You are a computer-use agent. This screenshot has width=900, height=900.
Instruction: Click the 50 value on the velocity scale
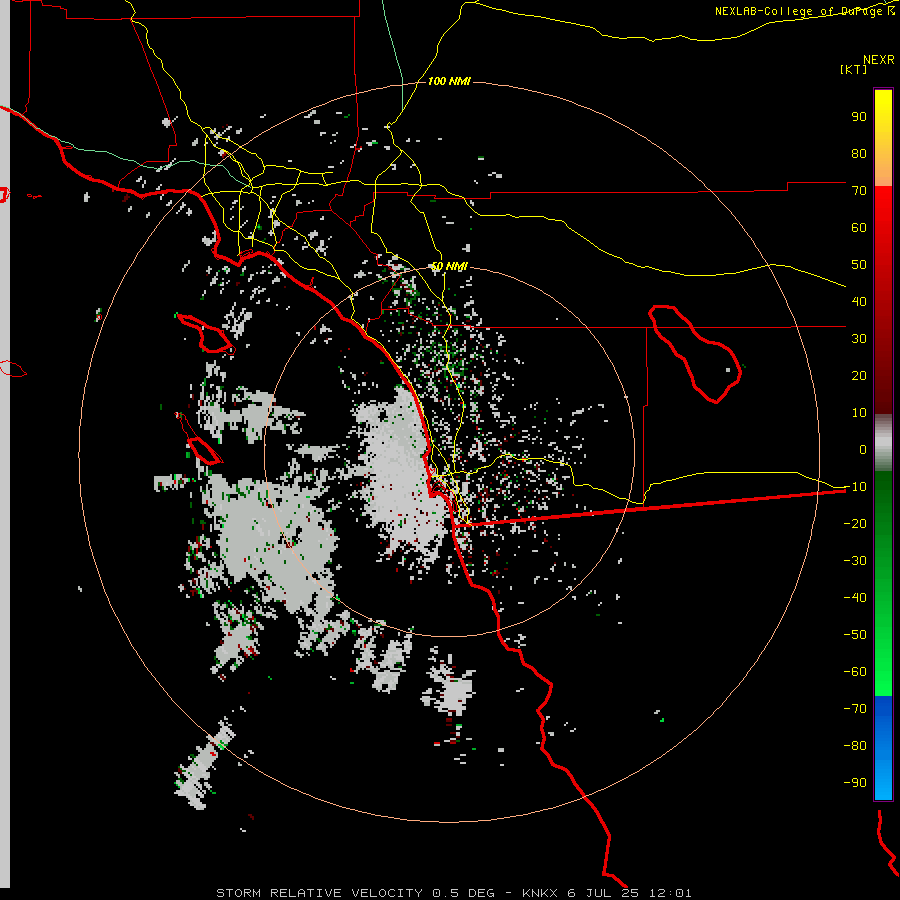click(859, 265)
